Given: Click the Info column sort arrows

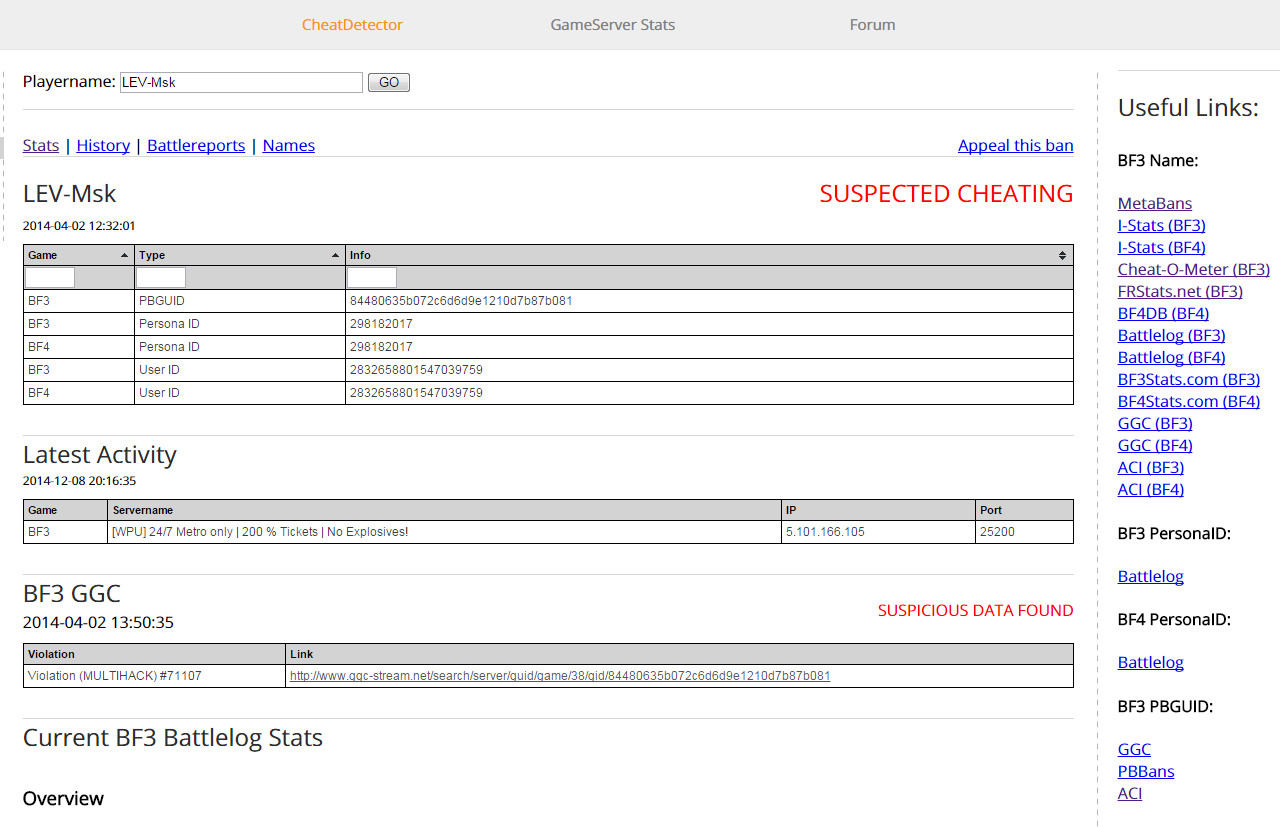Looking at the screenshot, I should (1062, 256).
